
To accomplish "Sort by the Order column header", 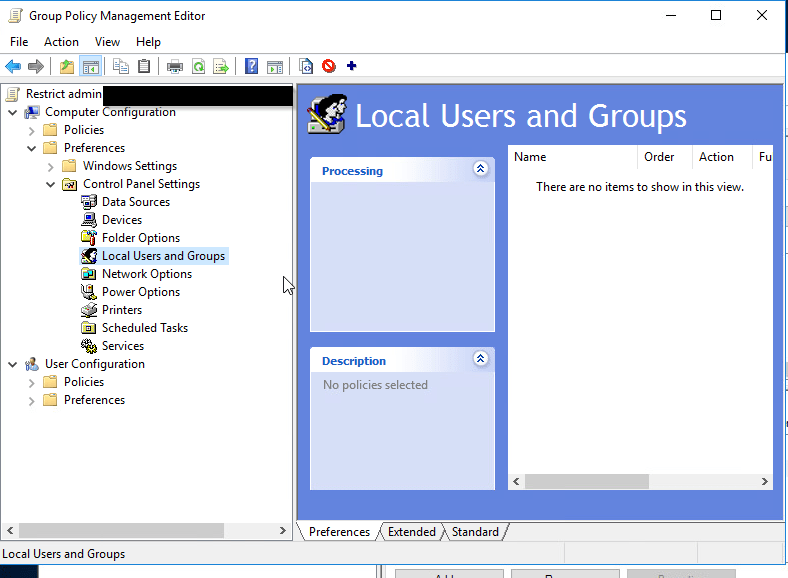I will 665,157.
